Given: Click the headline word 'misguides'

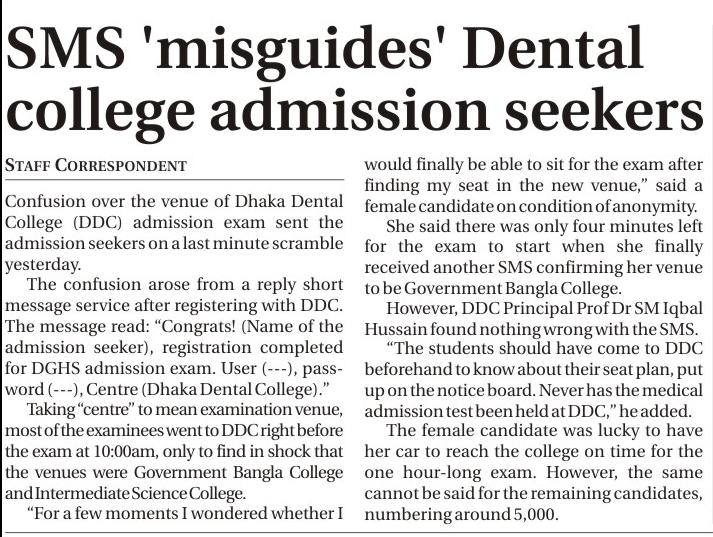Looking at the screenshot, I should tap(298, 46).
